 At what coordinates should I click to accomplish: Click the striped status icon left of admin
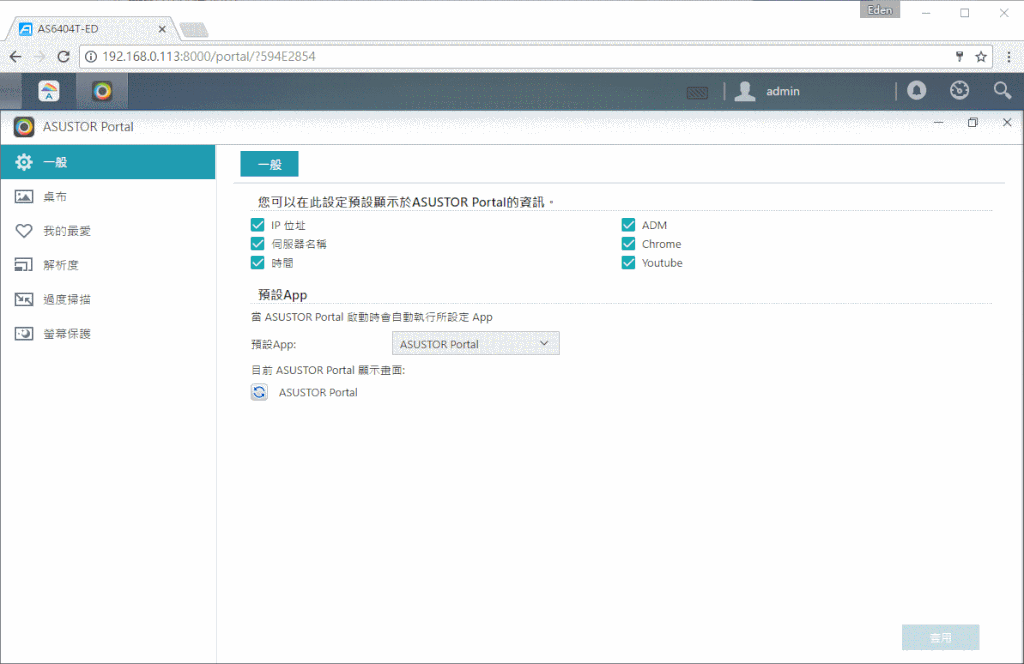(697, 93)
